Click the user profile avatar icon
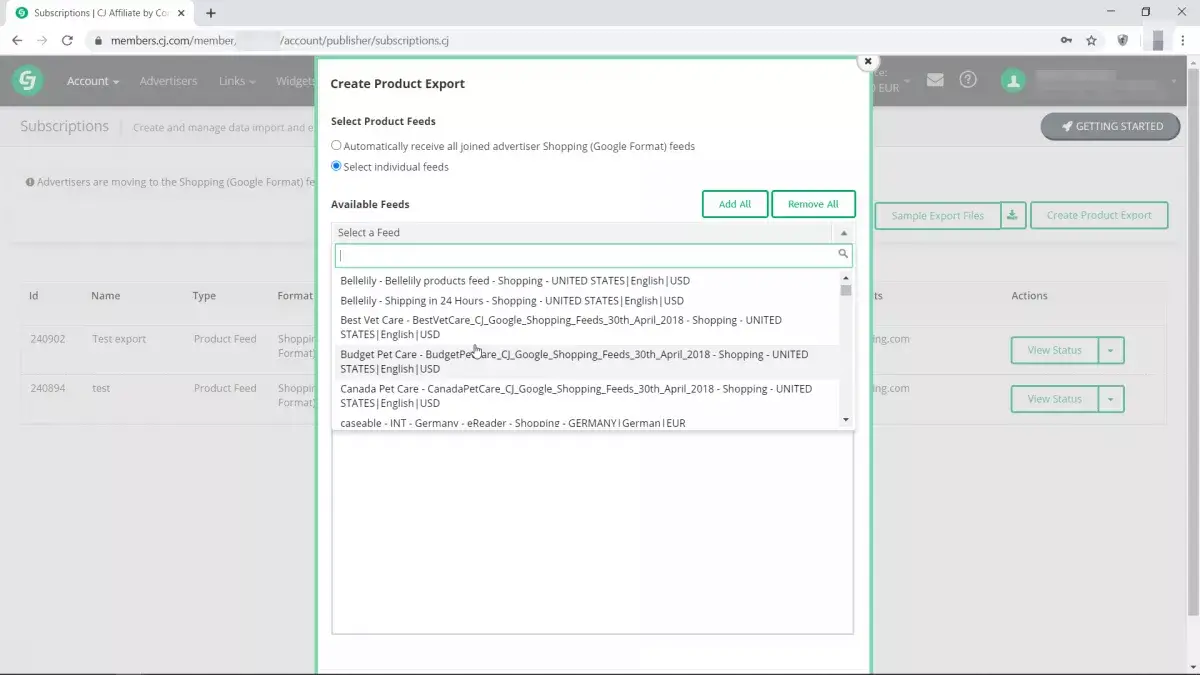1200x675 pixels. [1013, 81]
